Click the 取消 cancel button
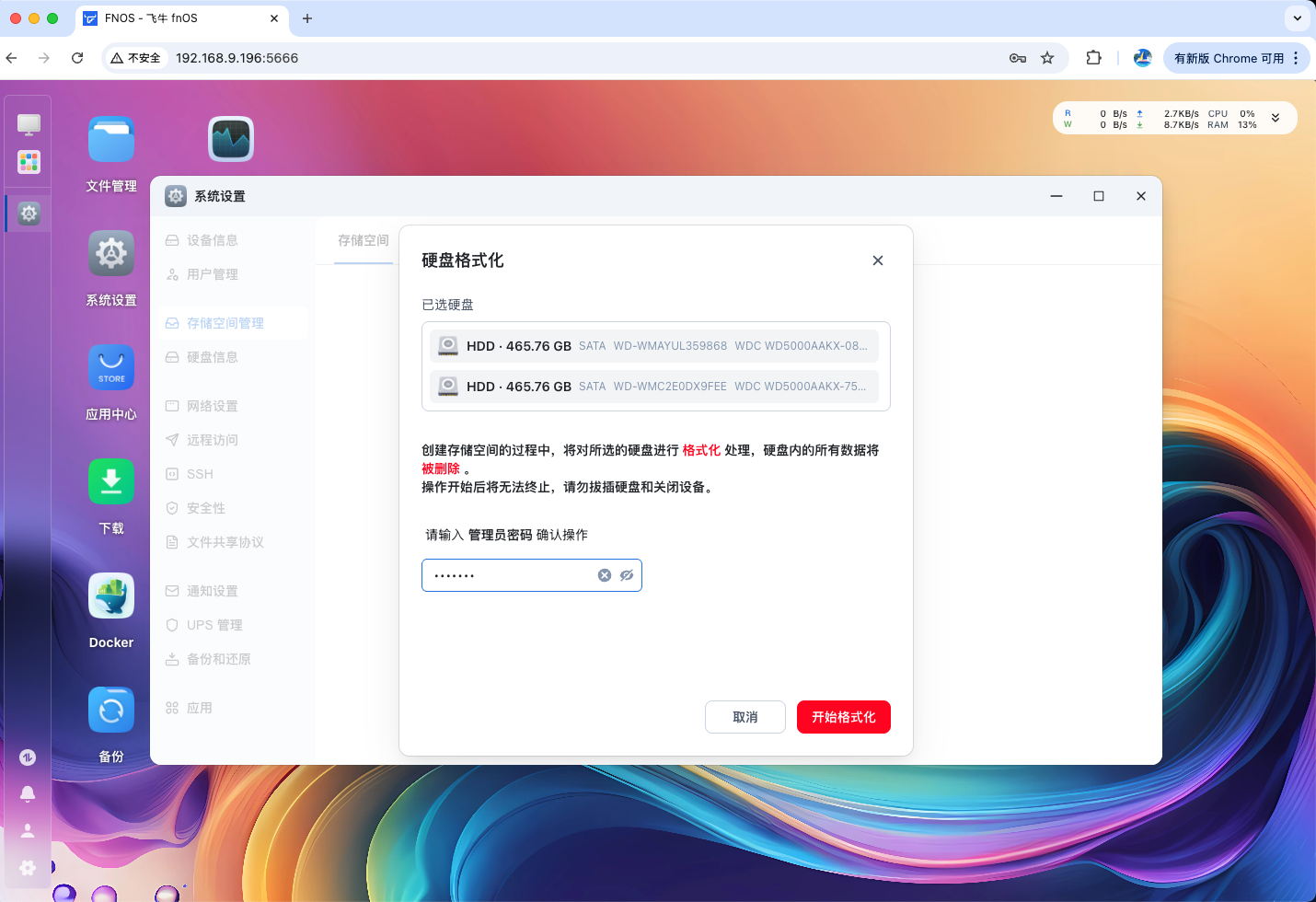1316x902 pixels. coord(745,717)
